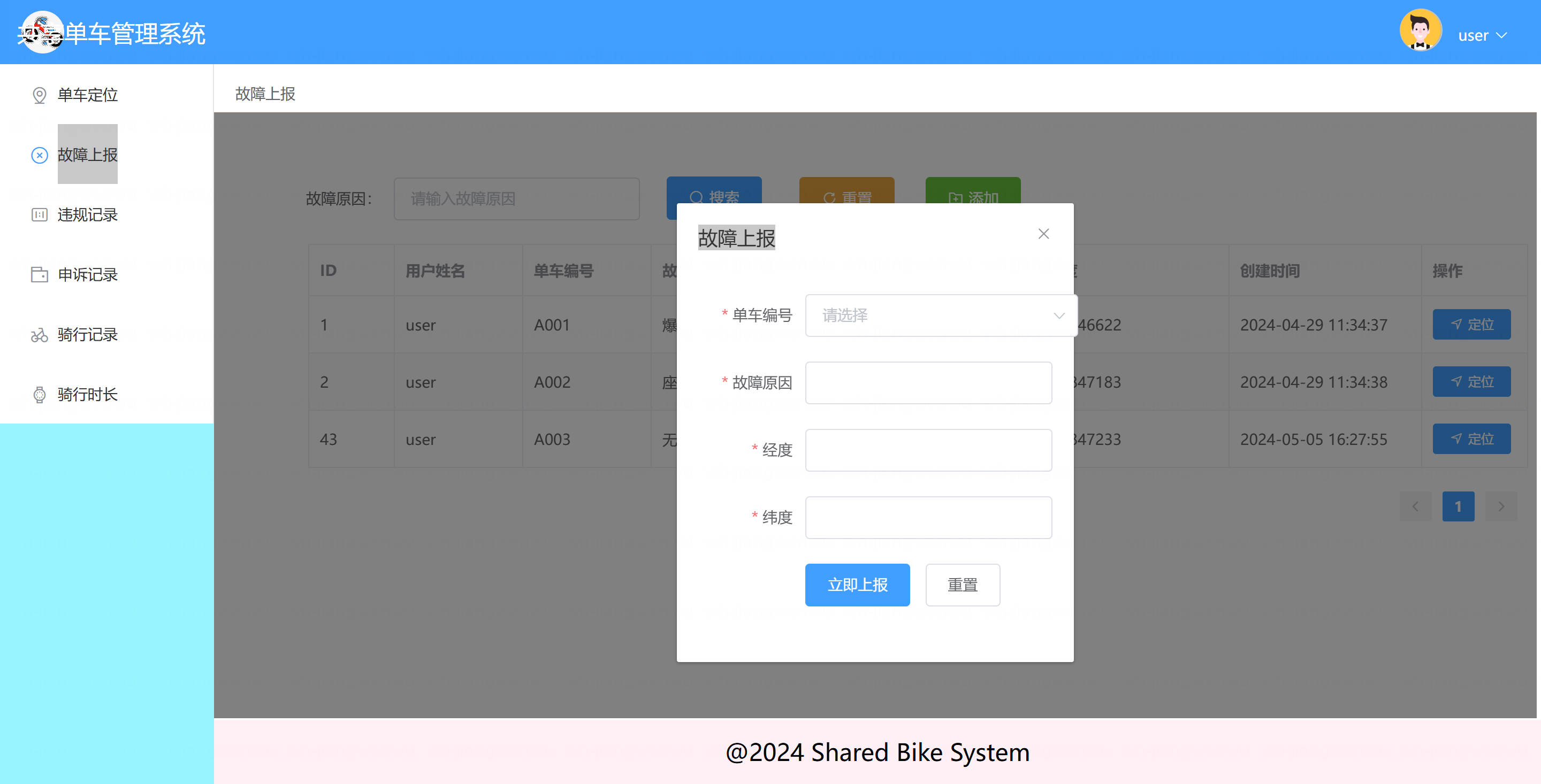
Task: Click the user avatar image
Action: [1420, 30]
